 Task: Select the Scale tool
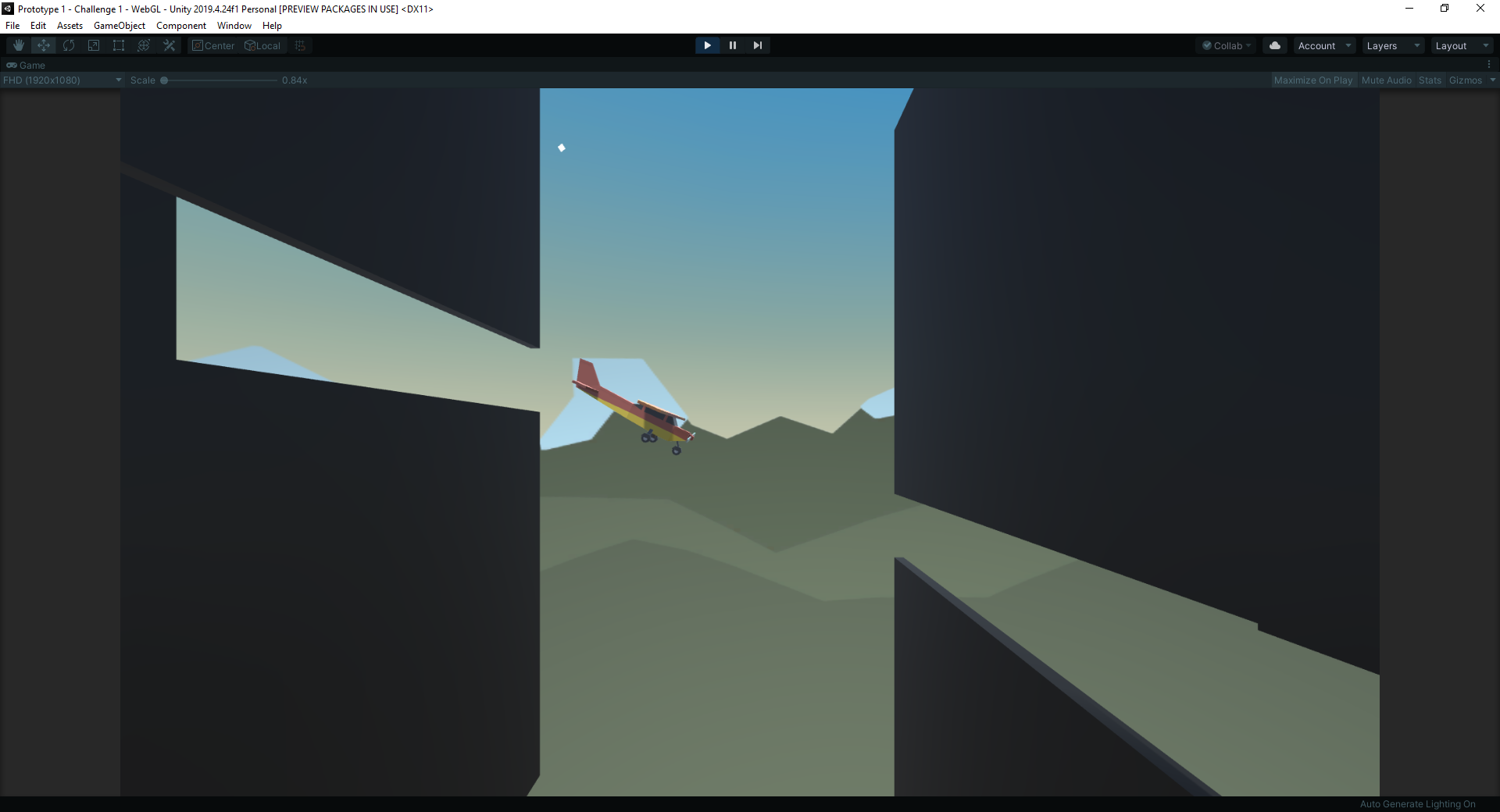click(x=94, y=45)
